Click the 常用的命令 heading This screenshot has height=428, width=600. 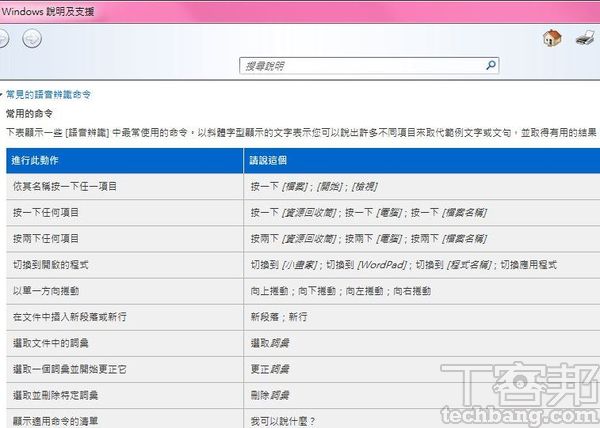pos(29,114)
